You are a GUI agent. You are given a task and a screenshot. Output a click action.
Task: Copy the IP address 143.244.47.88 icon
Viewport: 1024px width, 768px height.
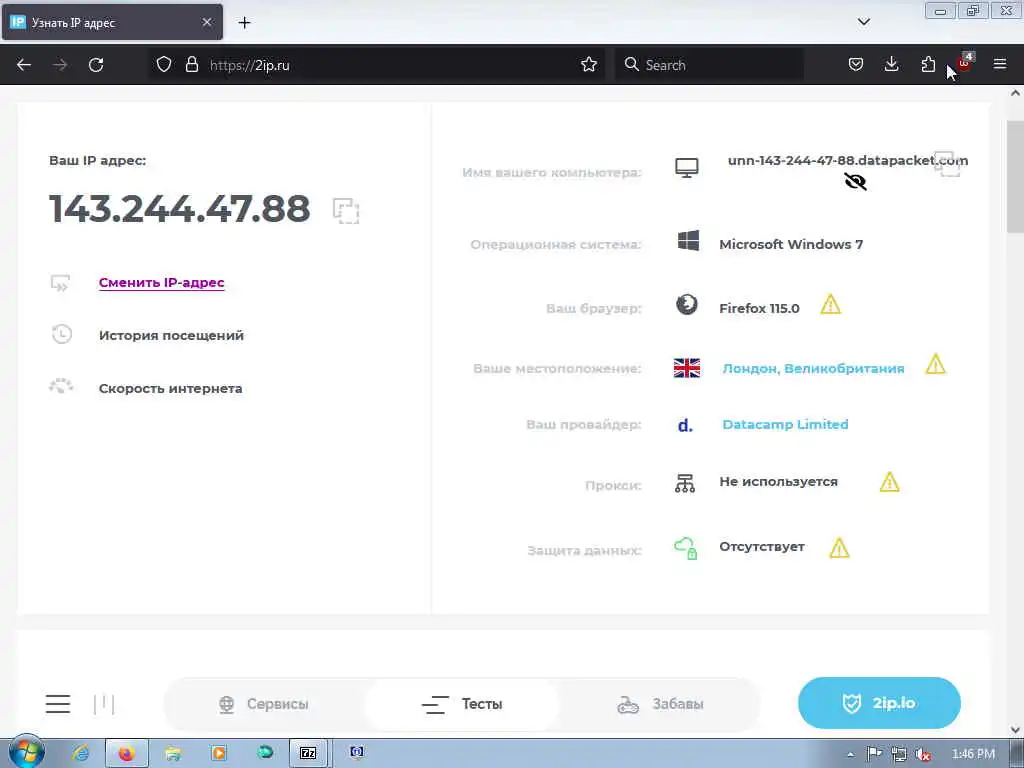tap(346, 211)
